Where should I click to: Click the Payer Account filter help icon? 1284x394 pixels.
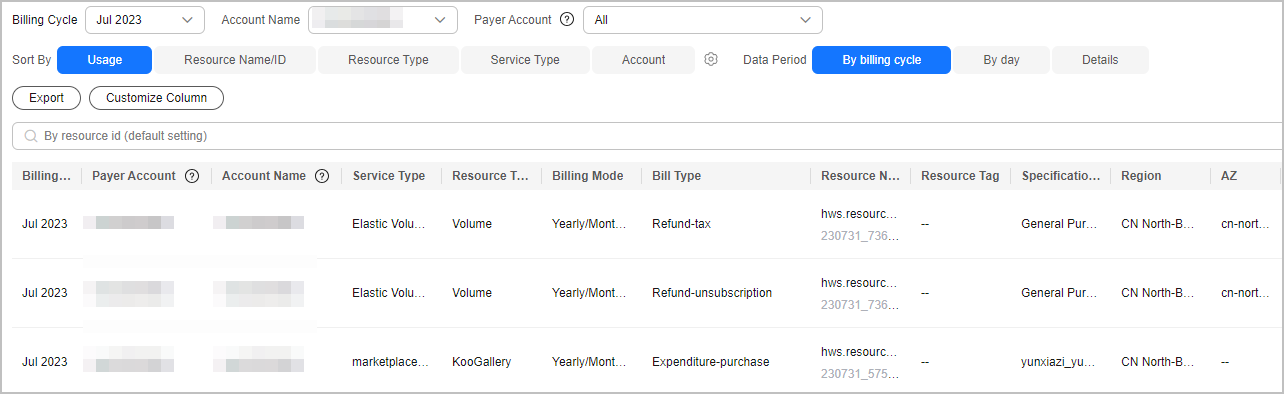click(567, 20)
